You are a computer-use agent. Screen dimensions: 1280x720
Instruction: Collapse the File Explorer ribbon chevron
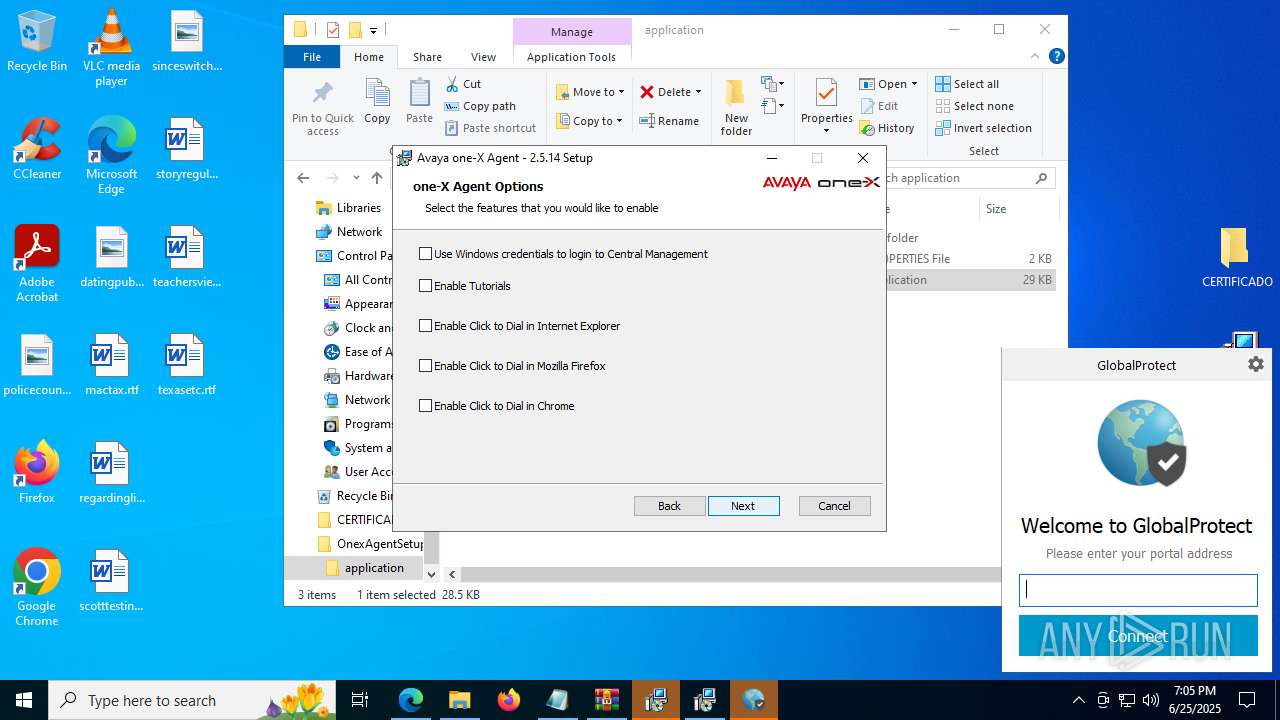(1035, 57)
